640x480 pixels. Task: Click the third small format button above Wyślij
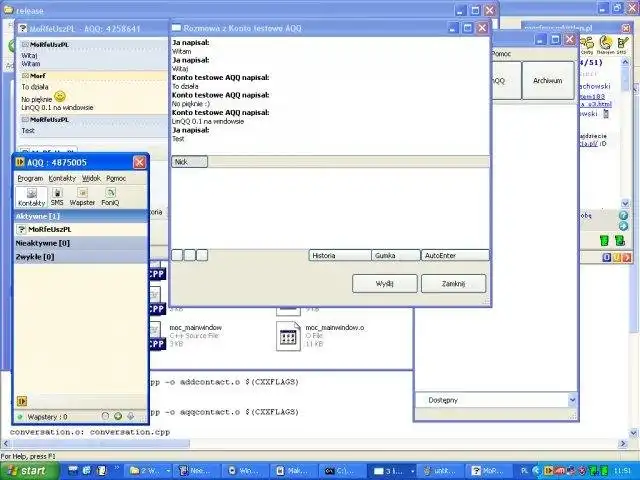202,255
